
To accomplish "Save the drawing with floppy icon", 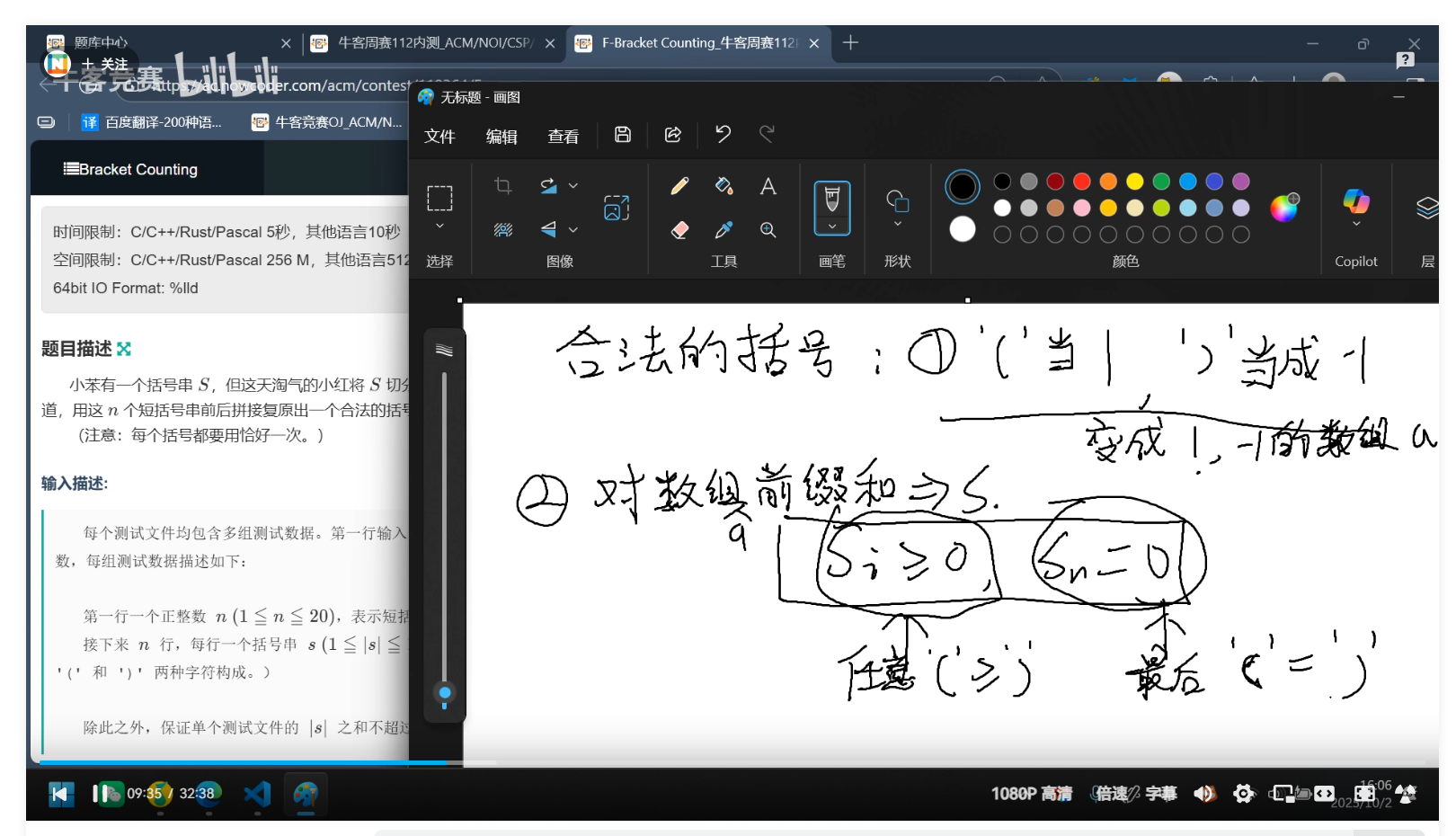I will pos(622,135).
